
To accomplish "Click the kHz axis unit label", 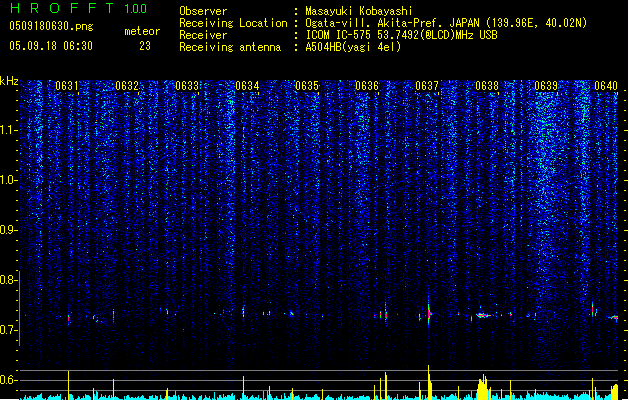I will [x=9, y=81].
